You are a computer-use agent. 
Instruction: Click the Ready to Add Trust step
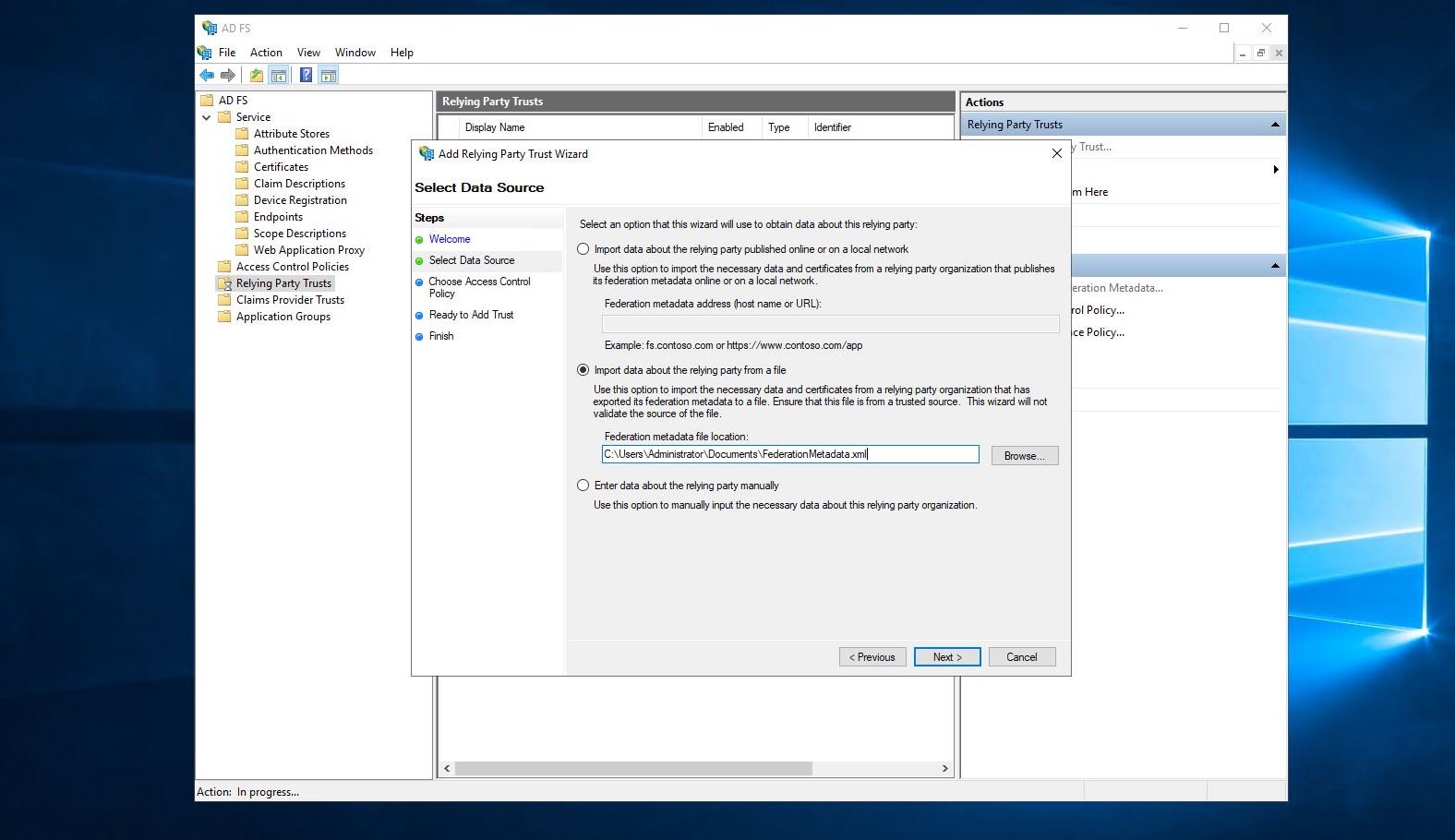[471, 315]
